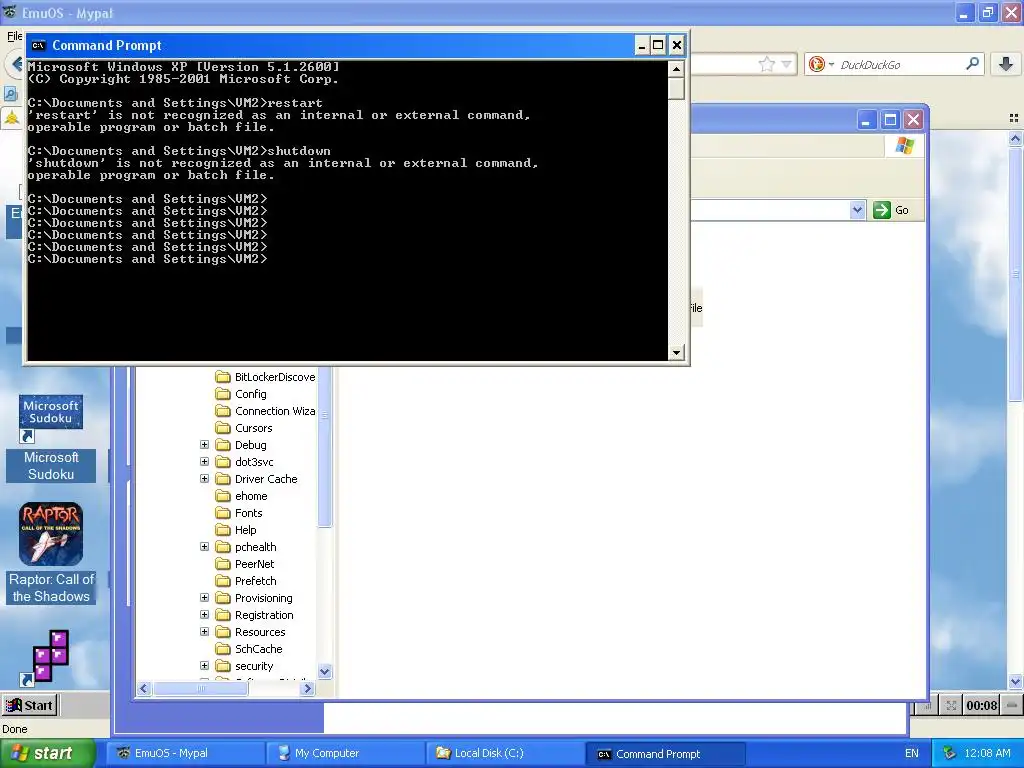Click the system tray network icon
This screenshot has height=768, width=1024.
click(949, 753)
